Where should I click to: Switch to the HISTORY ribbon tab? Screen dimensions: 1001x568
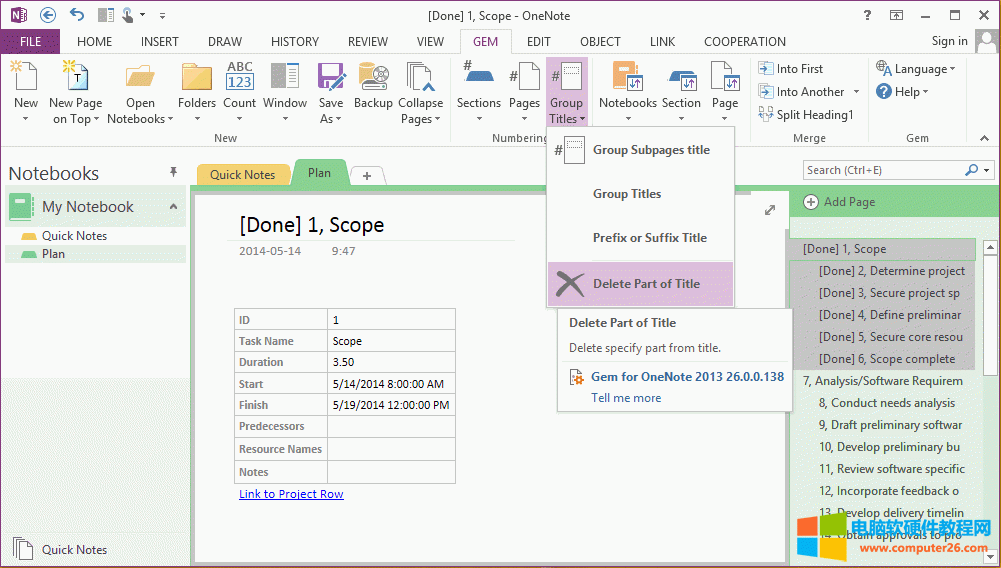tap(295, 42)
